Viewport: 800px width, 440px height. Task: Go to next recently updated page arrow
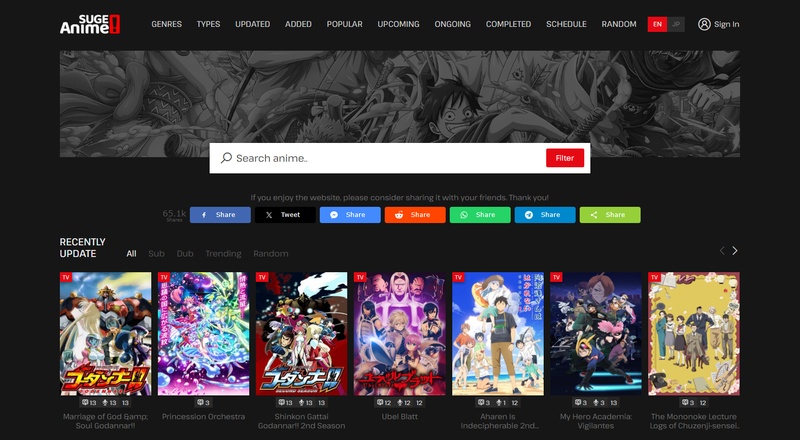point(735,251)
